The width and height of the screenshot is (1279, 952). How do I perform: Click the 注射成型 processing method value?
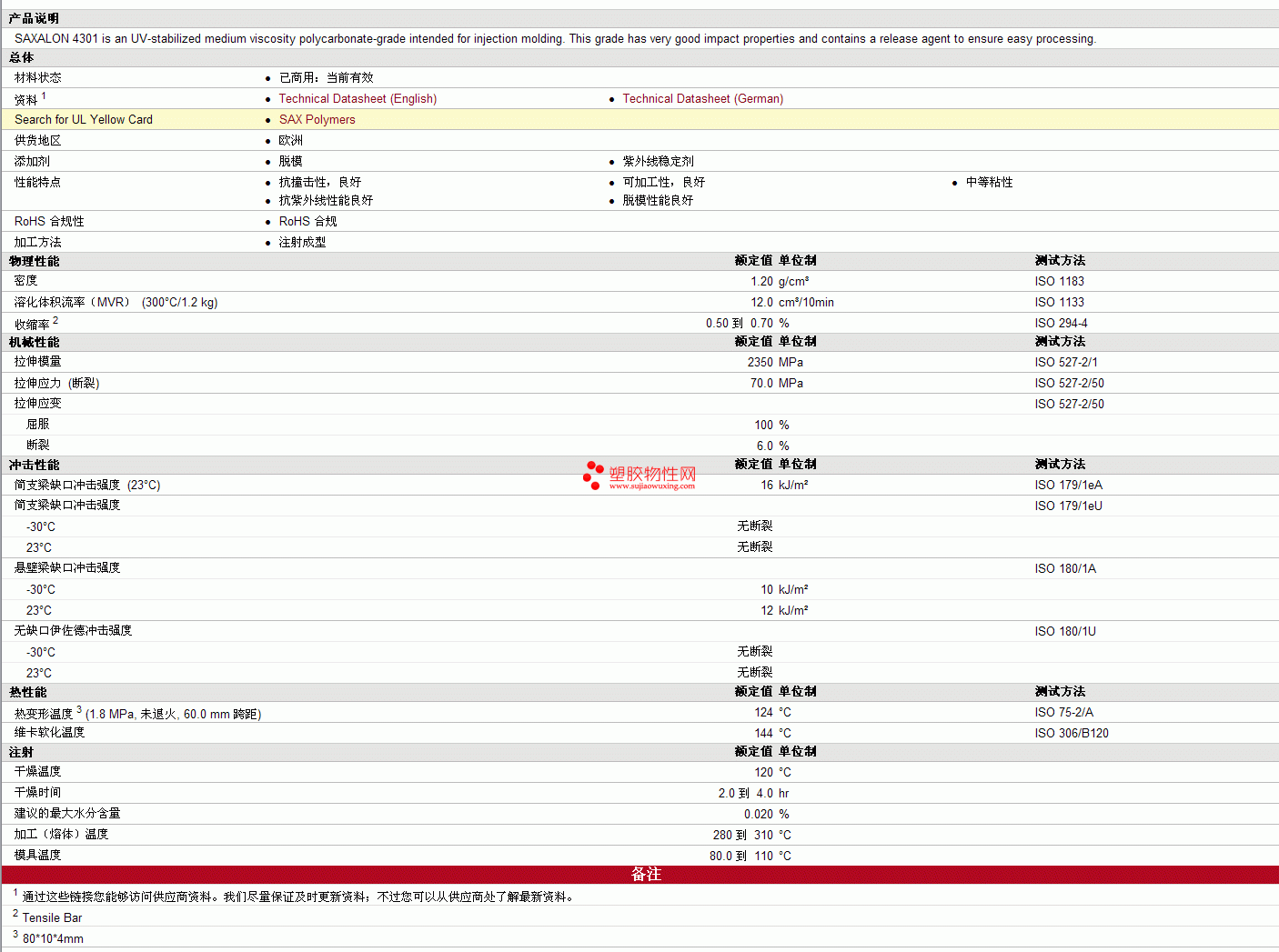point(302,243)
